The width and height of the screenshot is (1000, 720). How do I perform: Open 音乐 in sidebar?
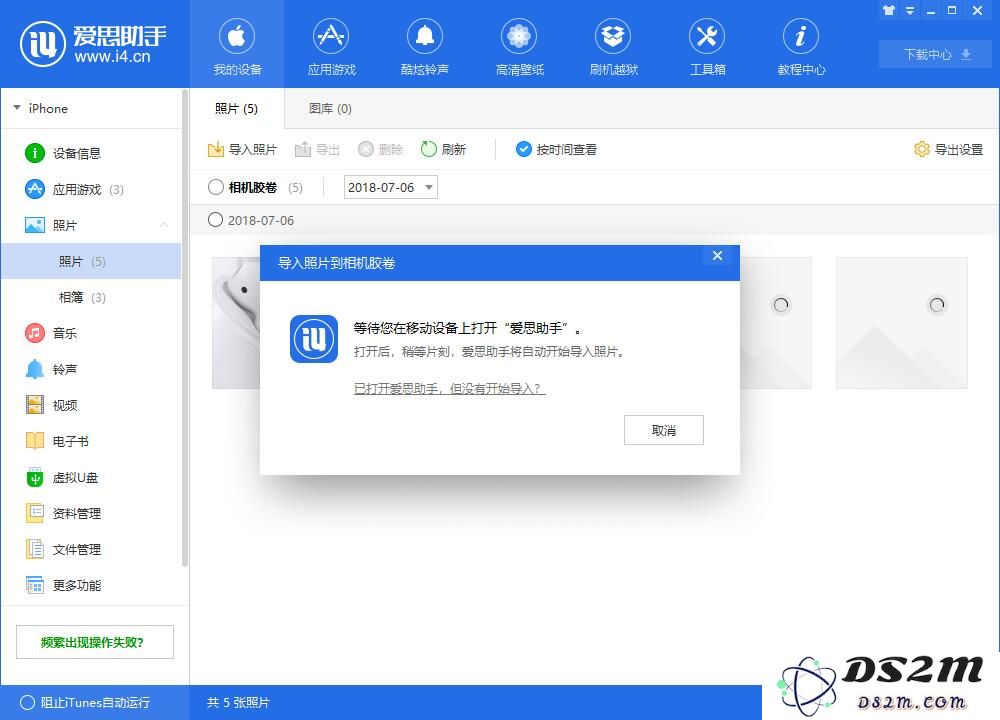click(x=91, y=333)
